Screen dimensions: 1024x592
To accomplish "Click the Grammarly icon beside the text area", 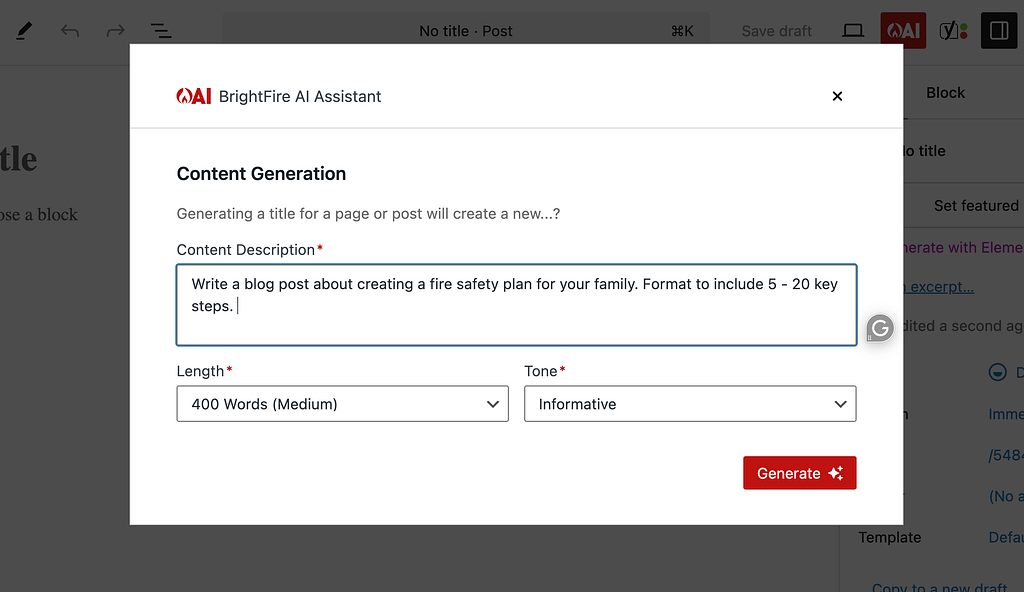I will (x=879, y=327).
